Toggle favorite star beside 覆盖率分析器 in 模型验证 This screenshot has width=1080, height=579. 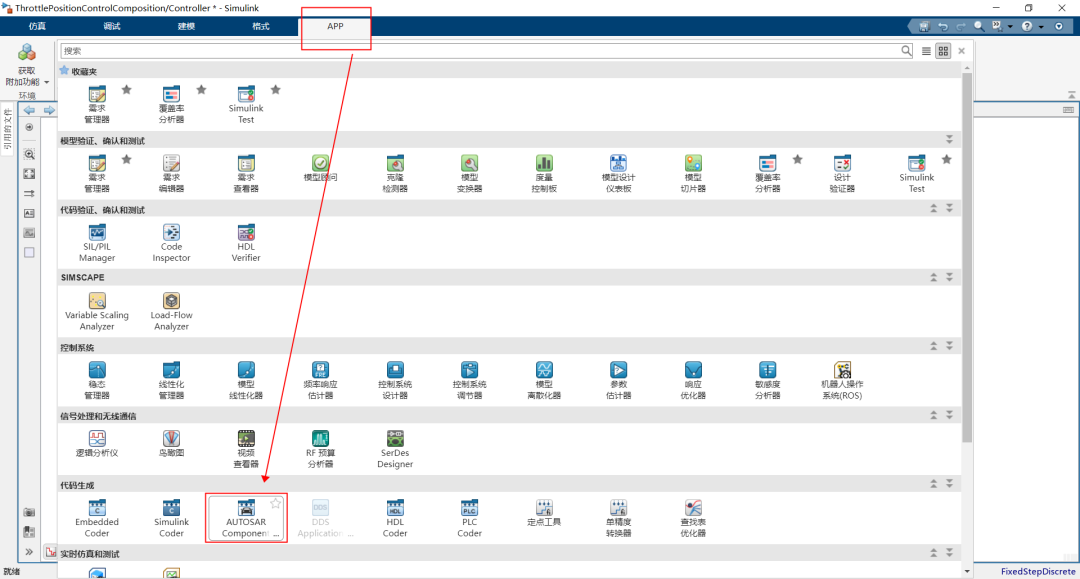pos(797,159)
